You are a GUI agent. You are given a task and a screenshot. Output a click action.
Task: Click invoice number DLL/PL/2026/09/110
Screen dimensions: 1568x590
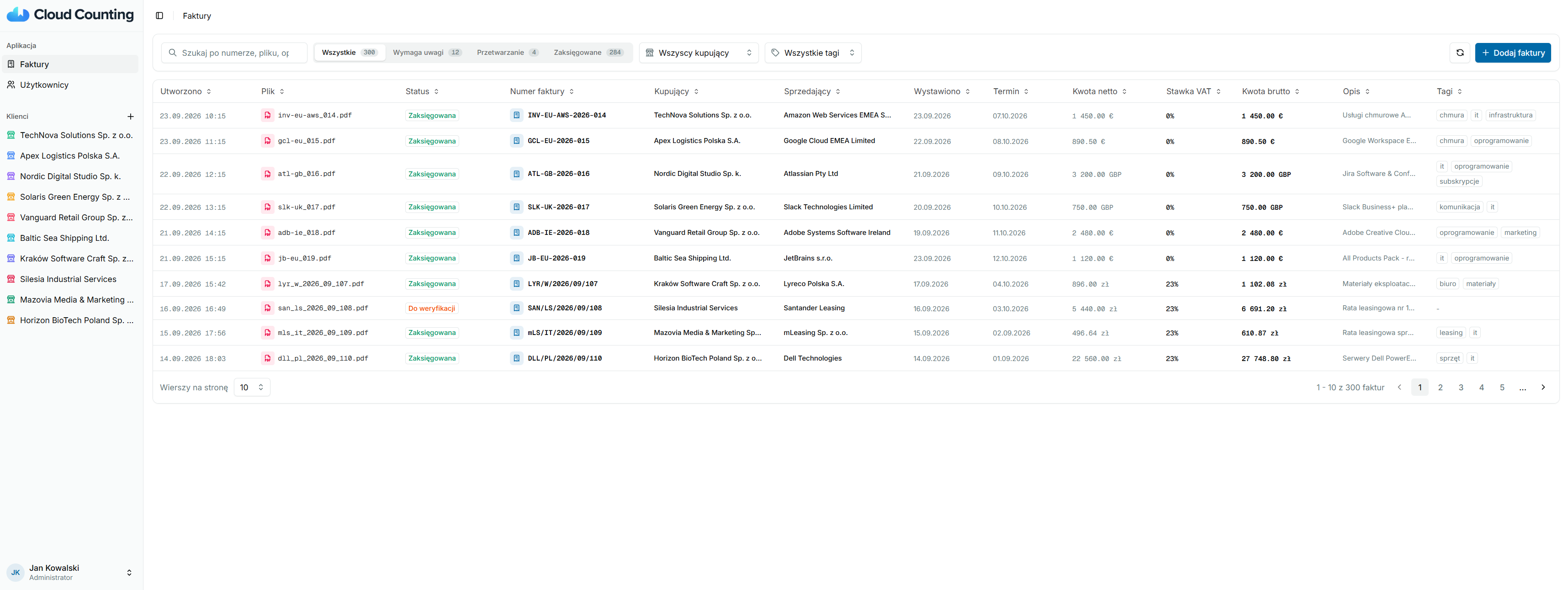(565, 359)
